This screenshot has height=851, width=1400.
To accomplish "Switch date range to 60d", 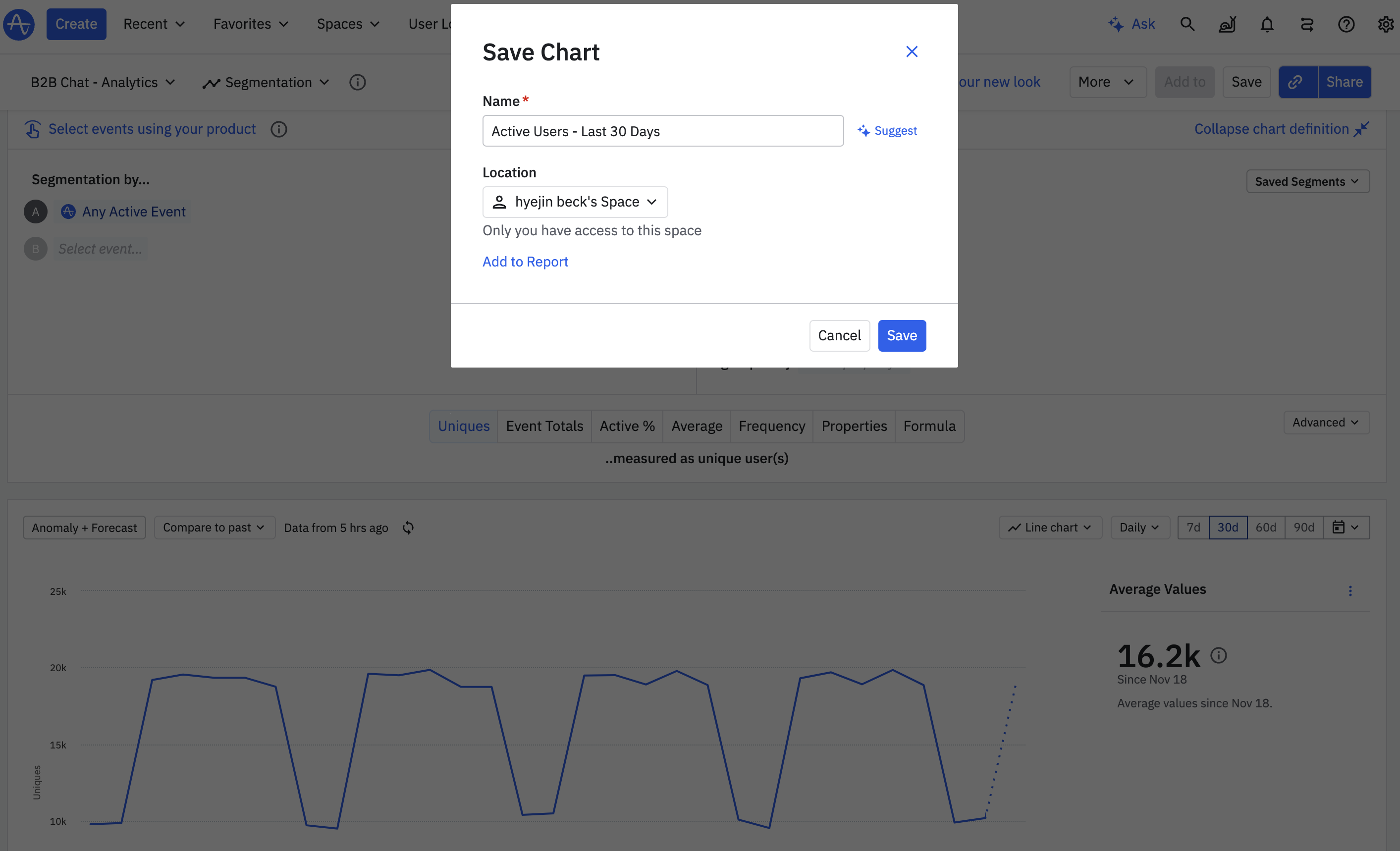I will coord(1265,527).
